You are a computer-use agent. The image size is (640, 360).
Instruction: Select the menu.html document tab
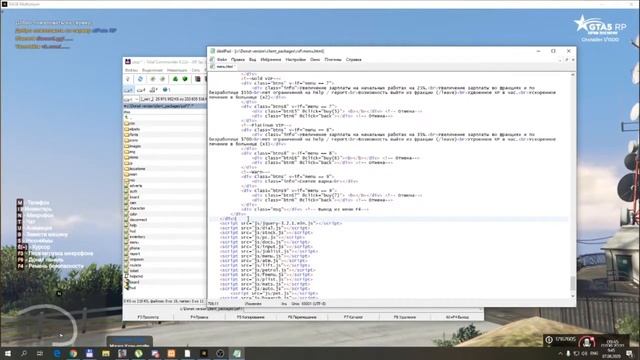[x=222, y=67]
